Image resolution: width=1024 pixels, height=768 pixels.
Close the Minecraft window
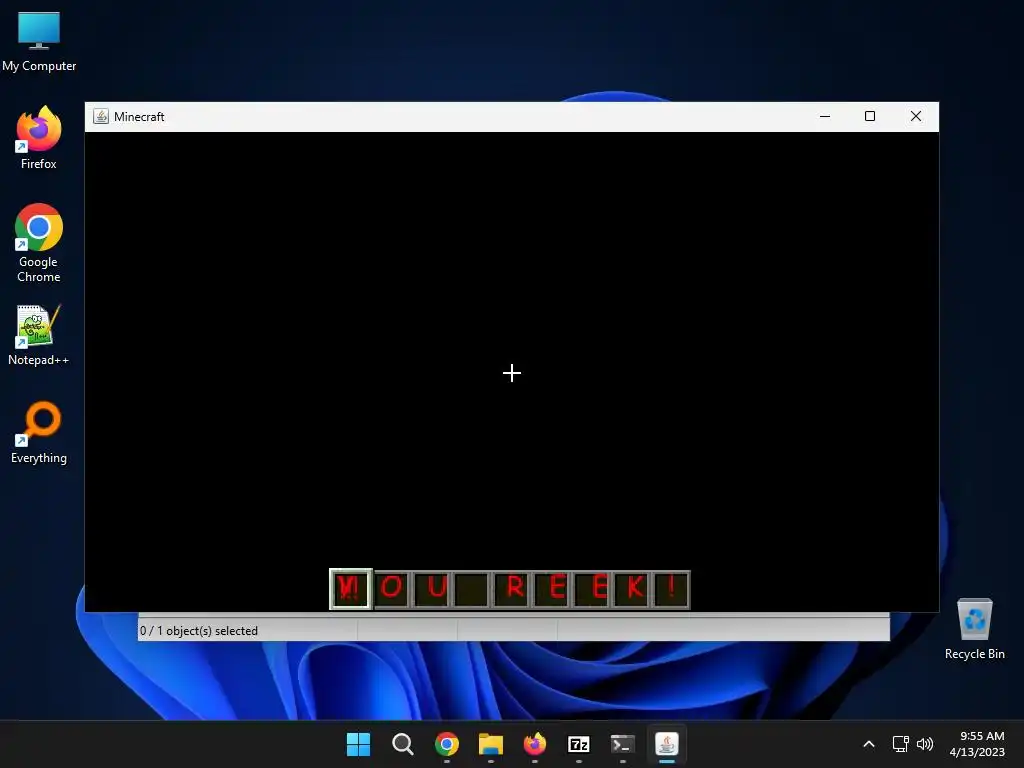coord(916,116)
